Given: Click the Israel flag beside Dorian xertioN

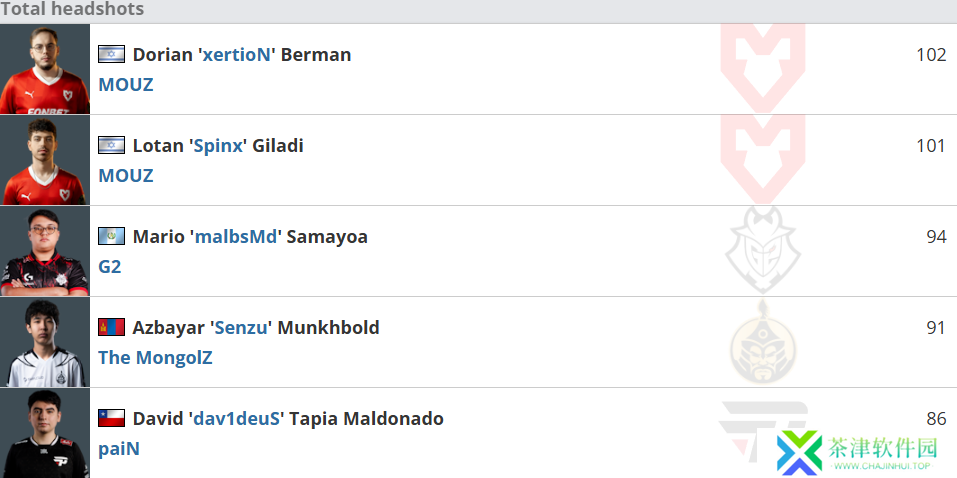Looking at the screenshot, I should tap(112, 54).
